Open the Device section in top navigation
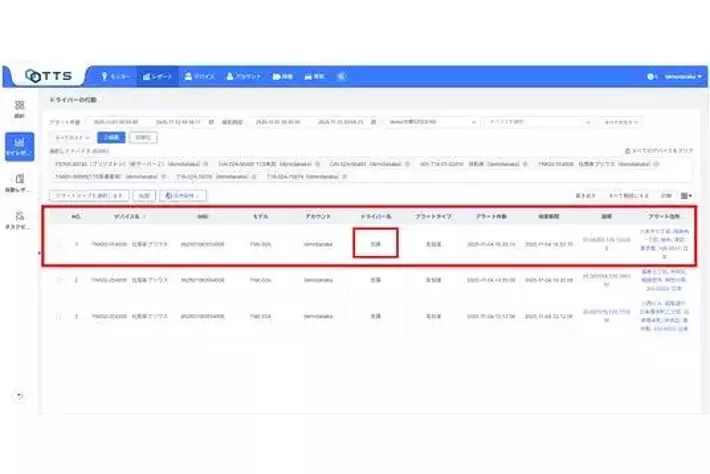This screenshot has height=474, width=710. point(199,76)
